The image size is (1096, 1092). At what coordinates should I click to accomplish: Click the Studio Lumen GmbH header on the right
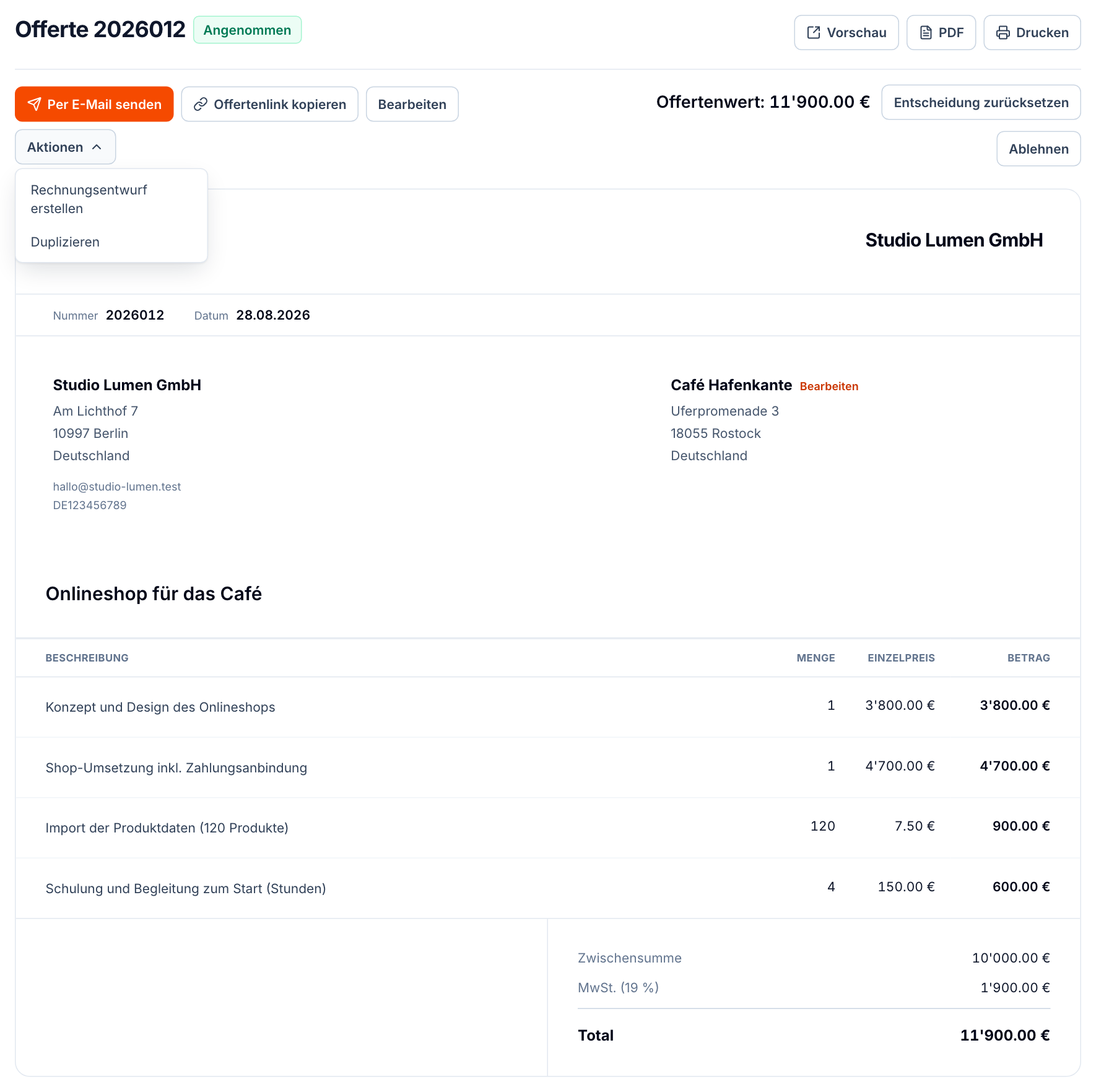pos(954,240)
